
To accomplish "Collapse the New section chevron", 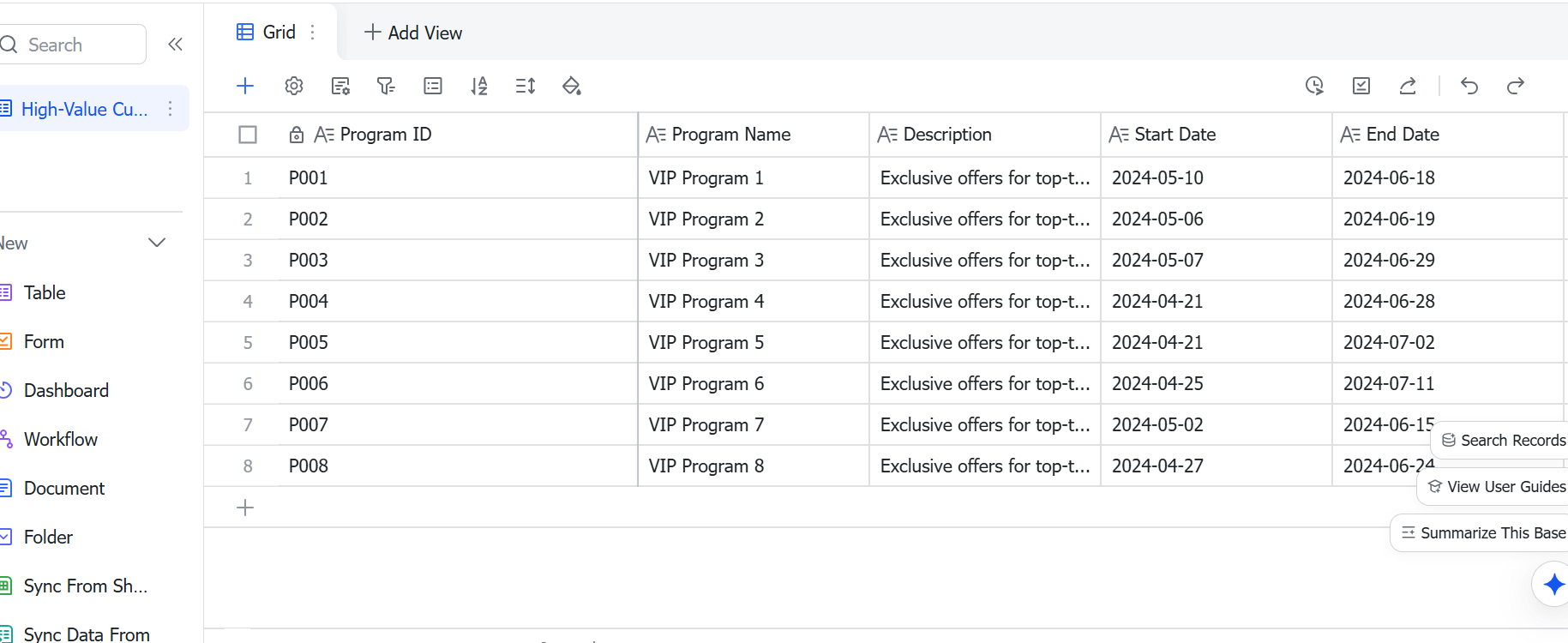I will [157, 243].
